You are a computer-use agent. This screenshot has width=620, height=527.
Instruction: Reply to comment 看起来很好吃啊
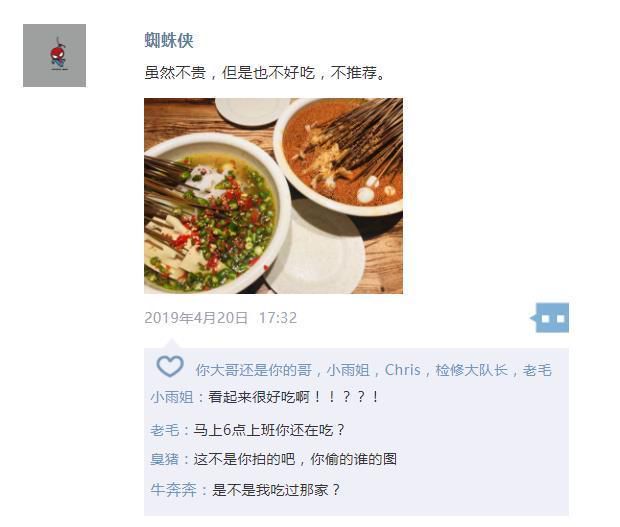click(x=294, y=397)
